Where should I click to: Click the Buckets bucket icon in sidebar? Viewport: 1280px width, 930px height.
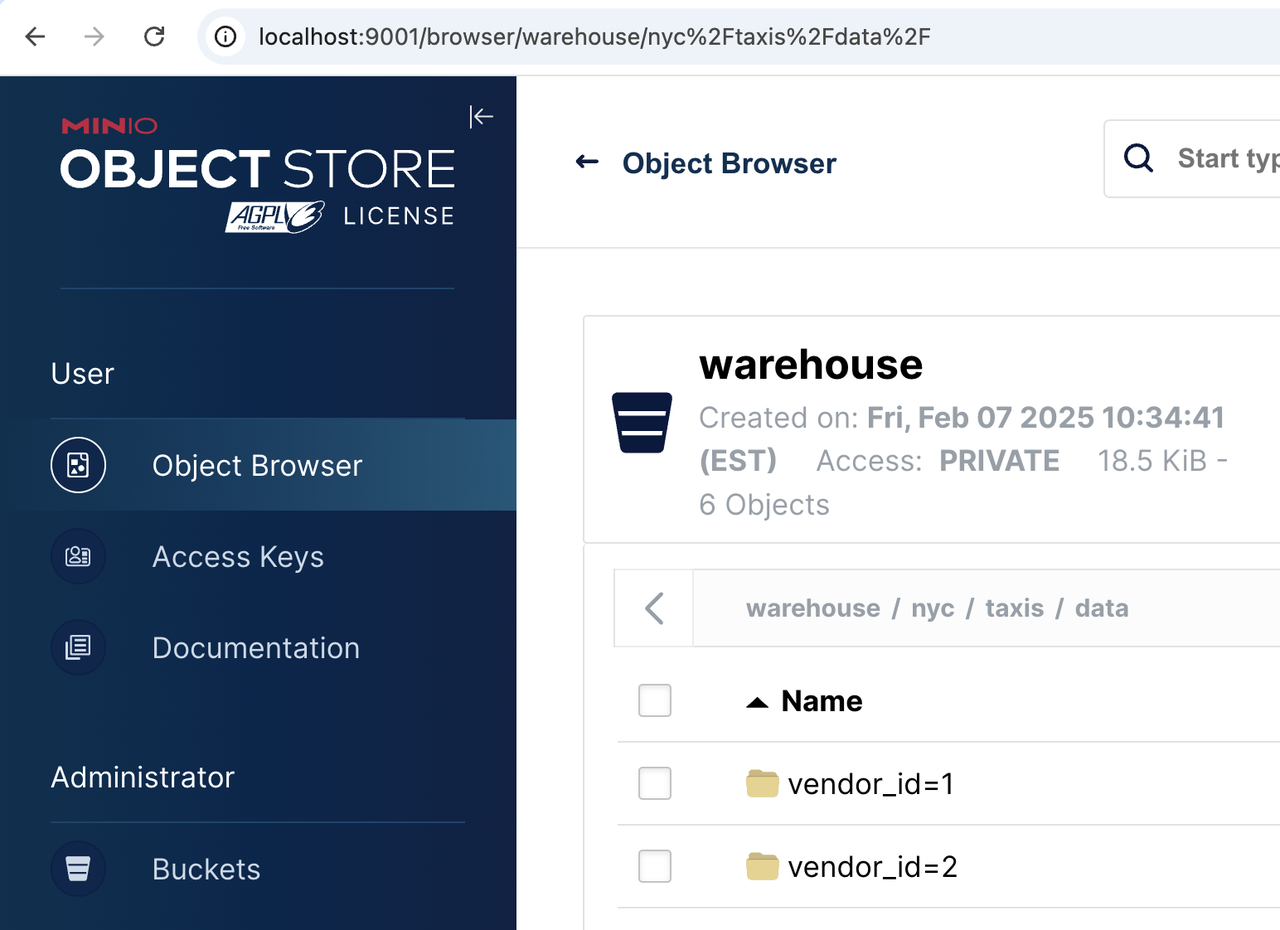coord(78,869)
